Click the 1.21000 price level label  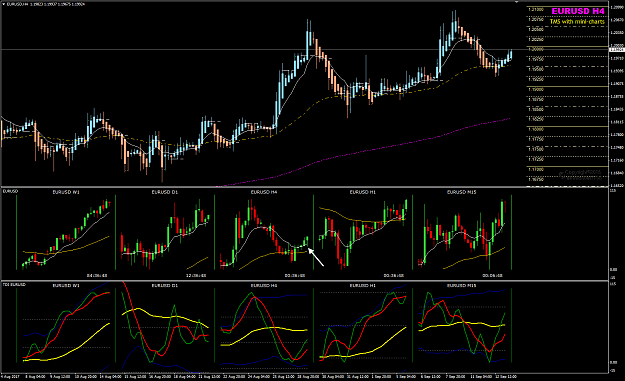[536, 9]
